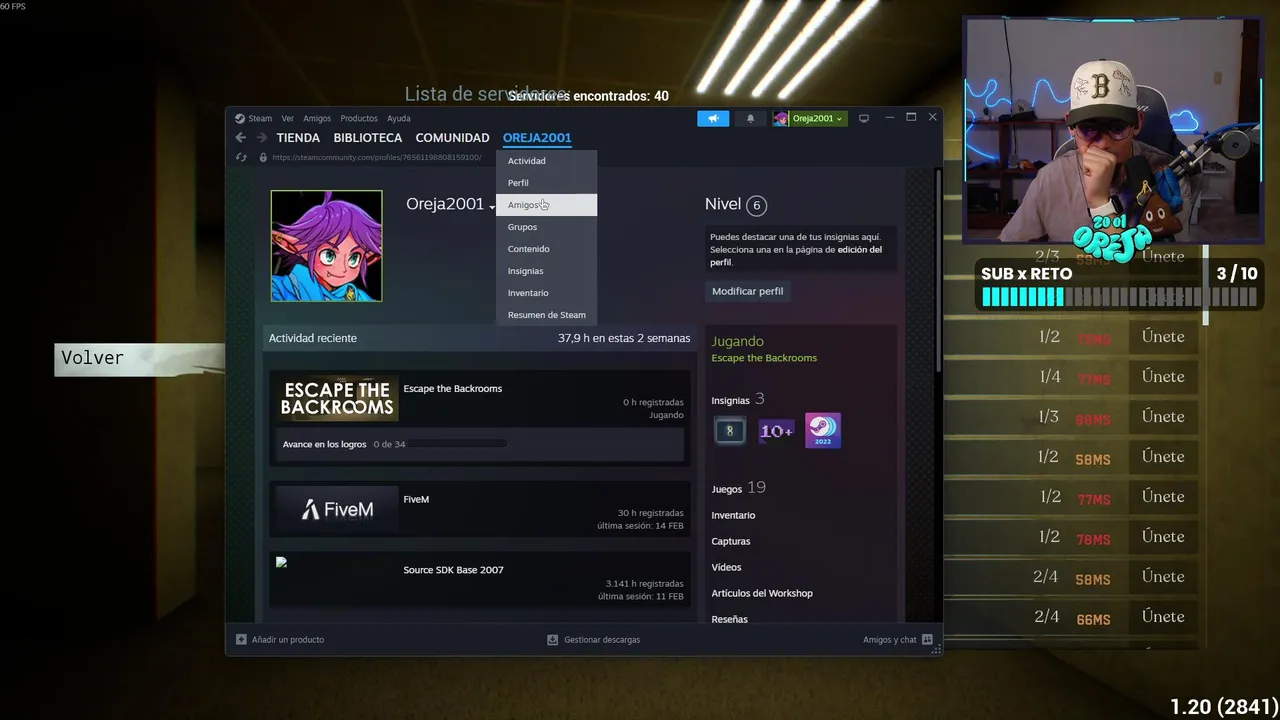Click Únete for the 75MS server
The width and height of the screenshot is (1280, 720).
click(x=1163, y=337)
